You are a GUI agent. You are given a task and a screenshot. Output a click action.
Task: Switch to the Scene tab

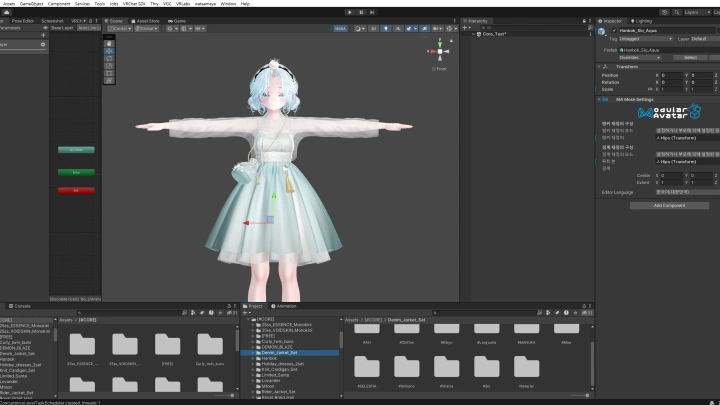113,21
